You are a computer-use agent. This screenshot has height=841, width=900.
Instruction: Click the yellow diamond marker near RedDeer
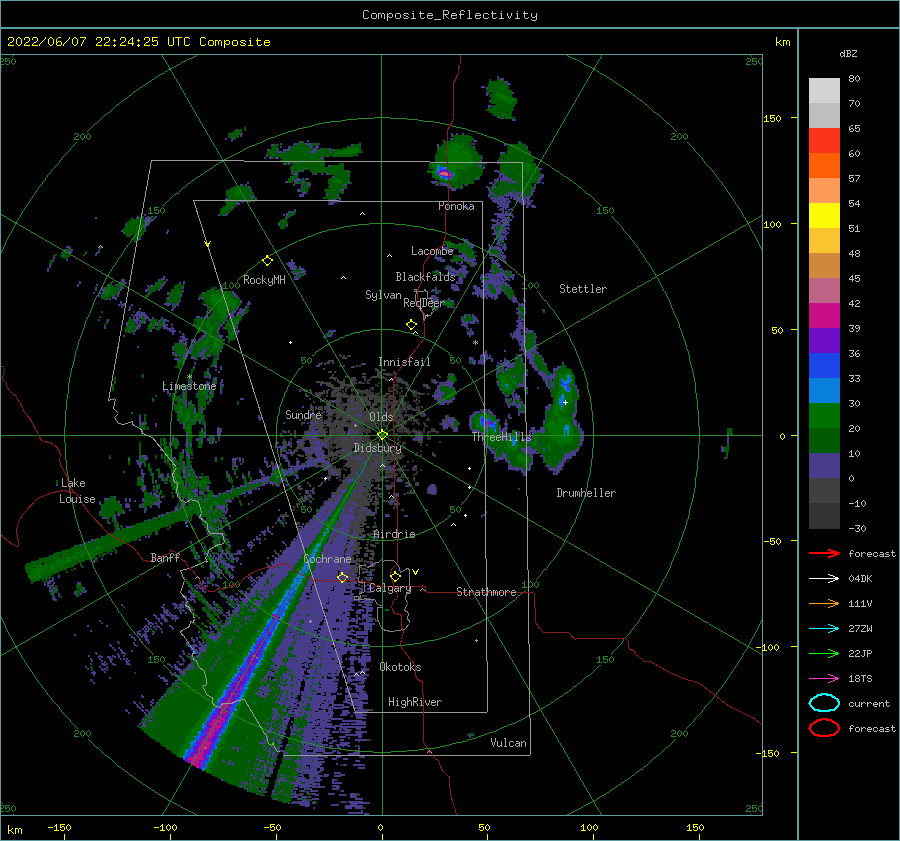click(x=411, y=324)
